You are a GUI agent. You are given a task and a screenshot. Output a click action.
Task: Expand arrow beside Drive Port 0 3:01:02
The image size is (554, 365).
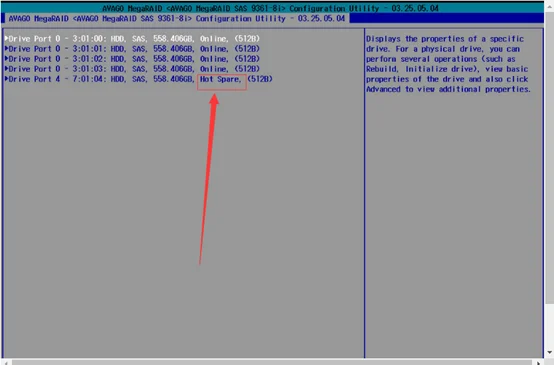tap(6, 58)
